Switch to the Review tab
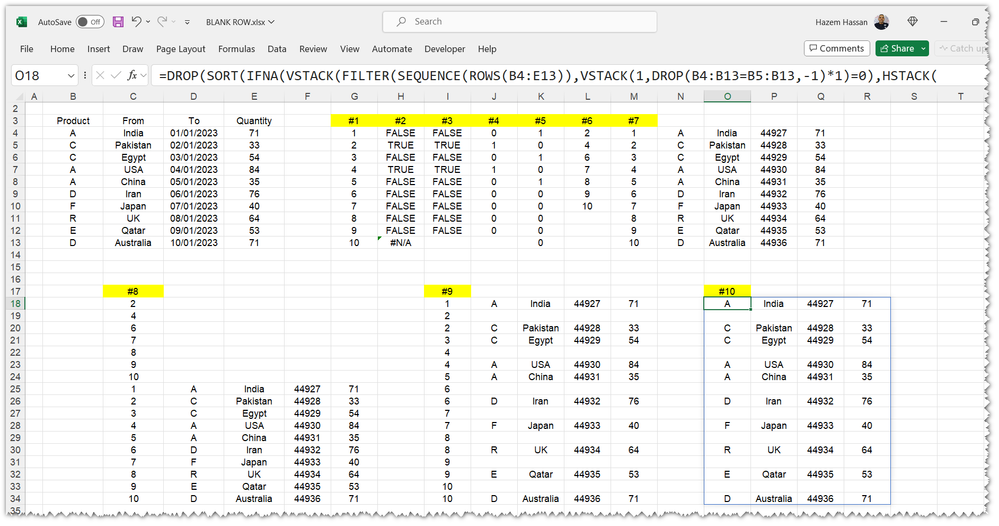 pyautogui.click(x=313, y=49)
